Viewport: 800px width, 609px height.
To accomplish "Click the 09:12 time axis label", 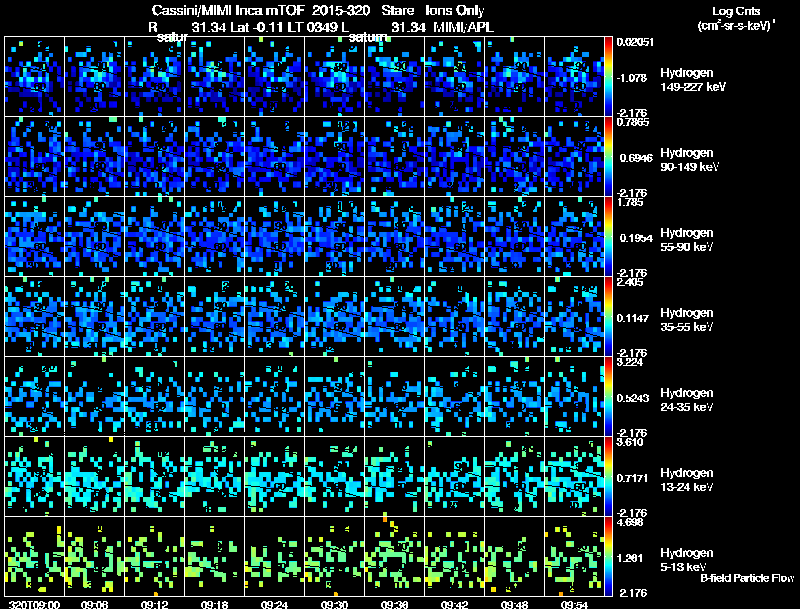I will coord(155,605).
